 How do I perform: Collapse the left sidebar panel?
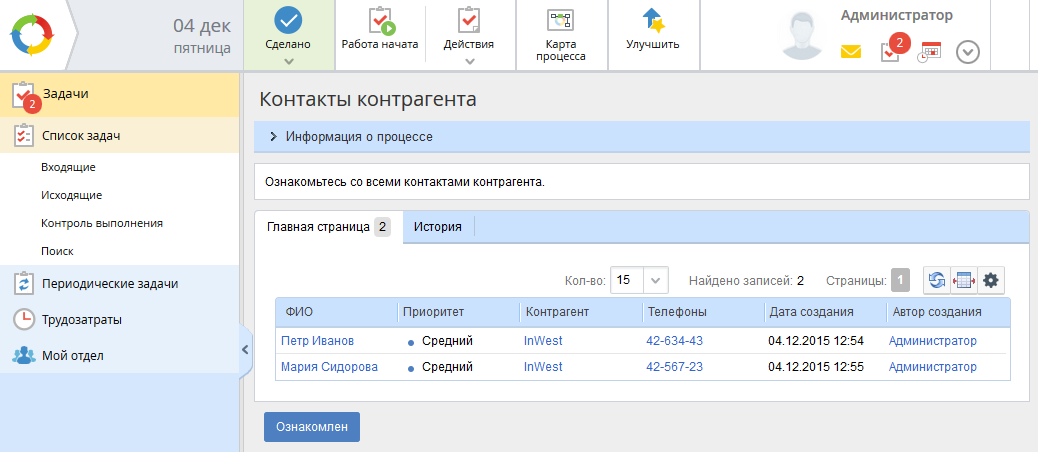tap(245, 349)
